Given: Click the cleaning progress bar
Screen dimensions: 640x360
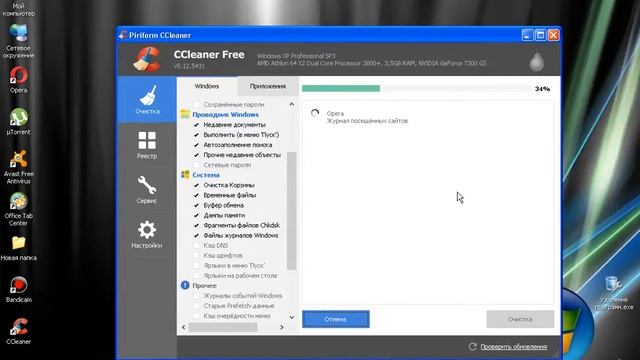Looking at the screenshot, I should coord(416,89).
